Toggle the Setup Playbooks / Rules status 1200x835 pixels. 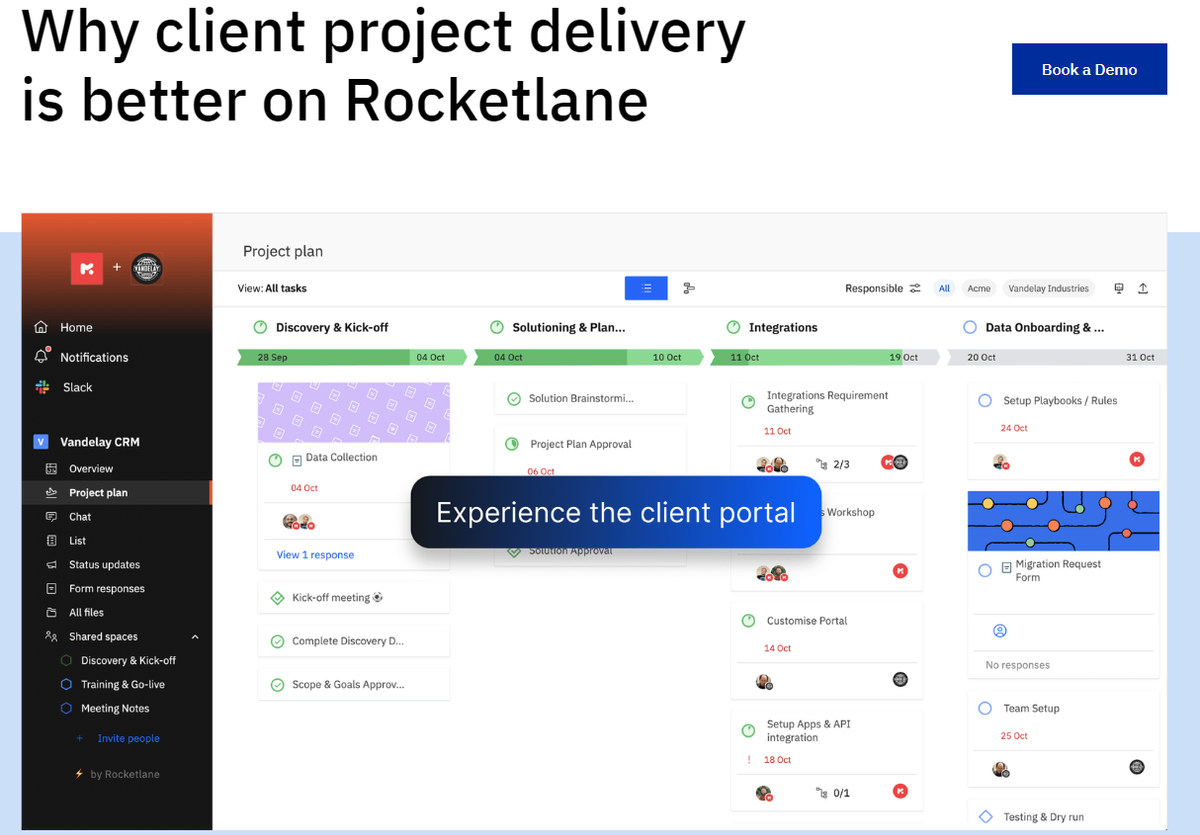click(985, 400)
